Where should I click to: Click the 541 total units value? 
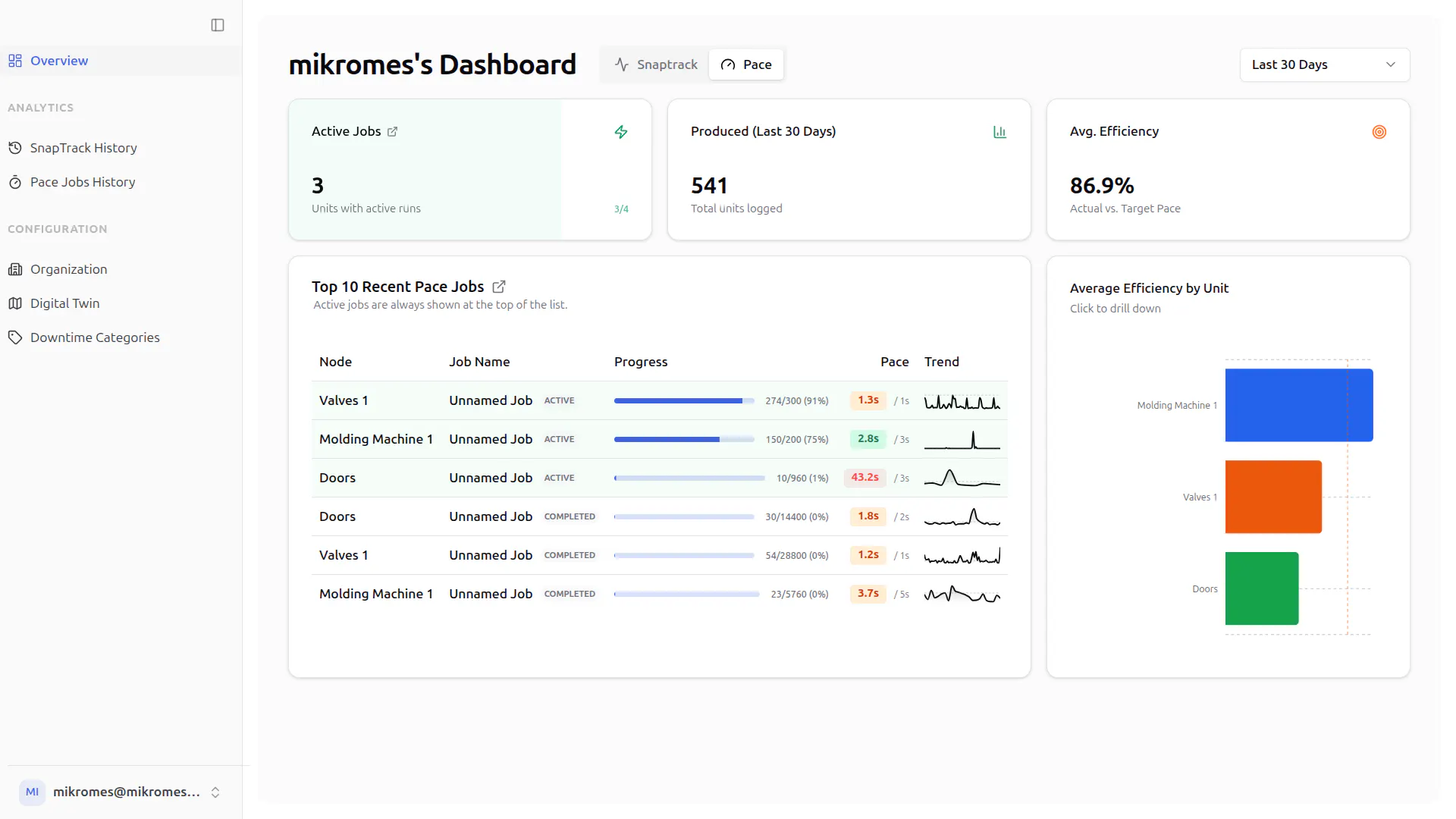tap(709, 186)
